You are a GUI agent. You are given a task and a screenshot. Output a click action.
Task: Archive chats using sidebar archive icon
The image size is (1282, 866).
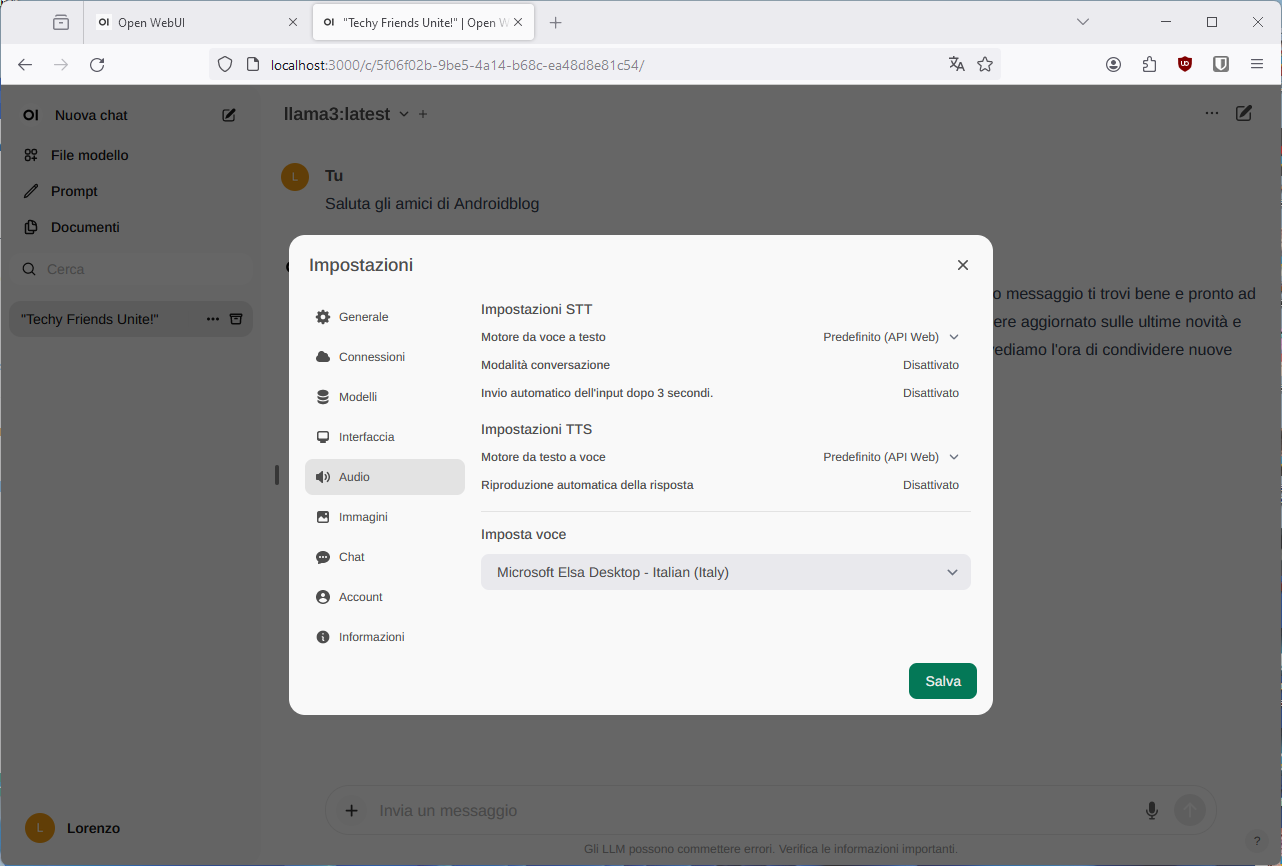(236, 319)
